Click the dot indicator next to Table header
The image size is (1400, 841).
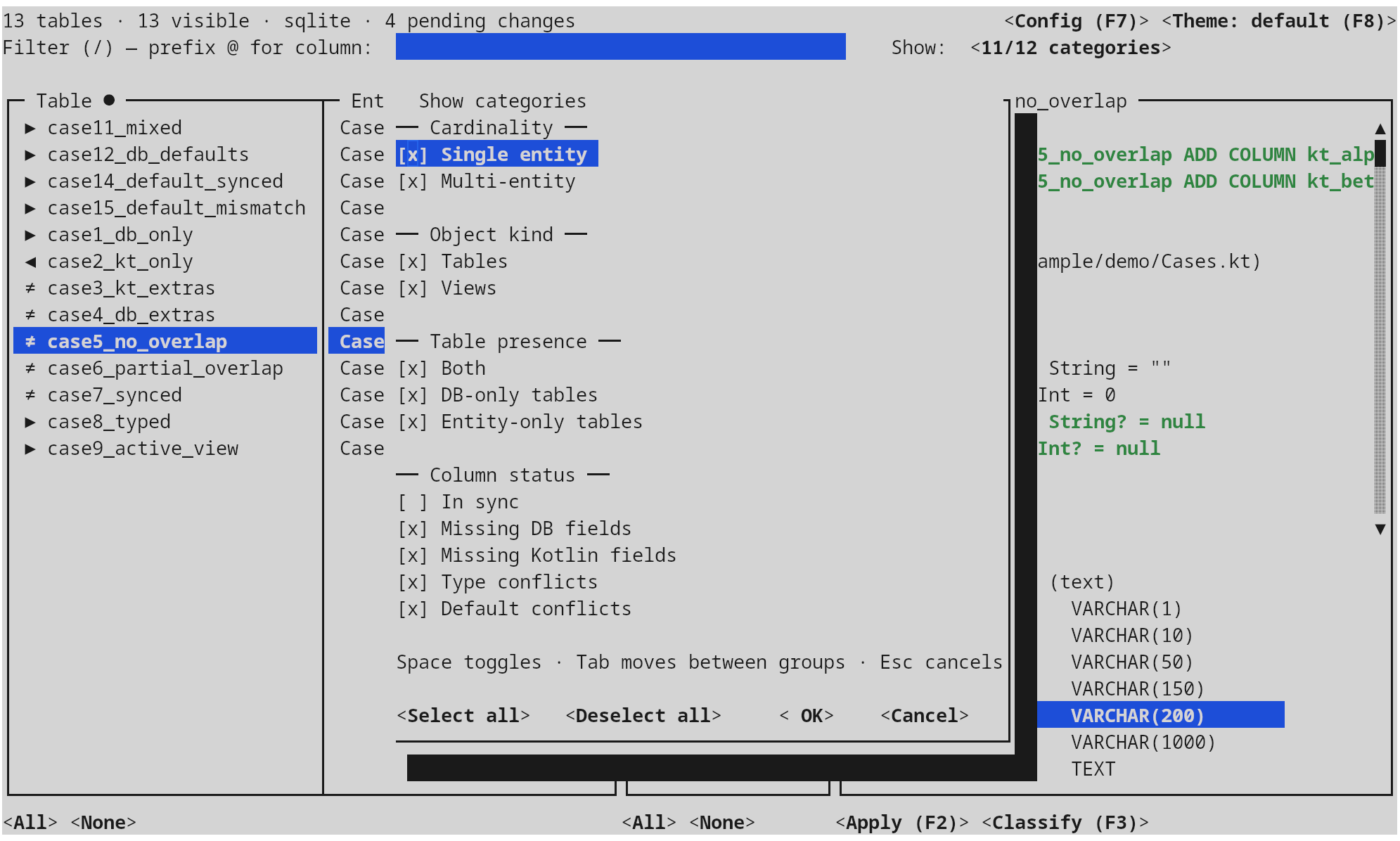[x=109, y=101]
